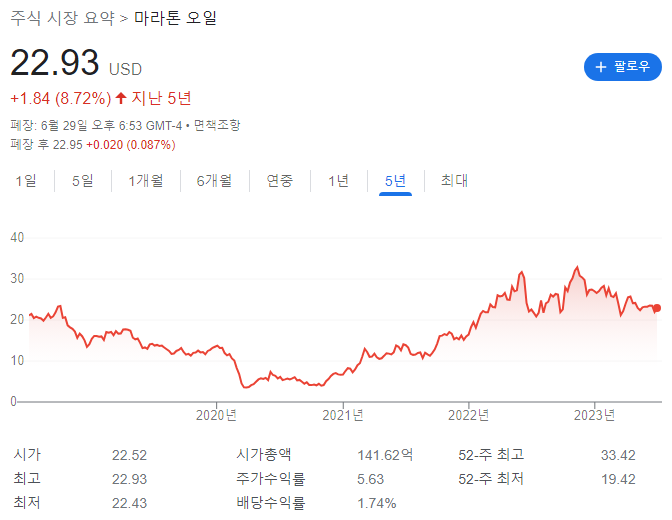Click the 30 y-axis label
The image size is (672, 520).
pyautogui.click(x=17, y=279)
